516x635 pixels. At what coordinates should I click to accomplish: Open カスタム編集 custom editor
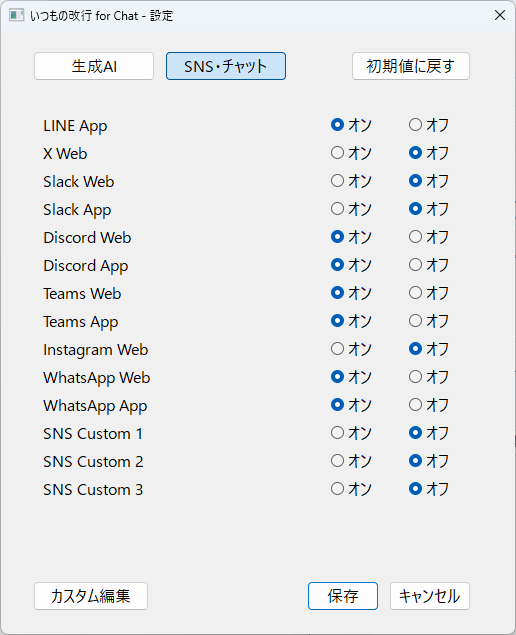[91, 596]
